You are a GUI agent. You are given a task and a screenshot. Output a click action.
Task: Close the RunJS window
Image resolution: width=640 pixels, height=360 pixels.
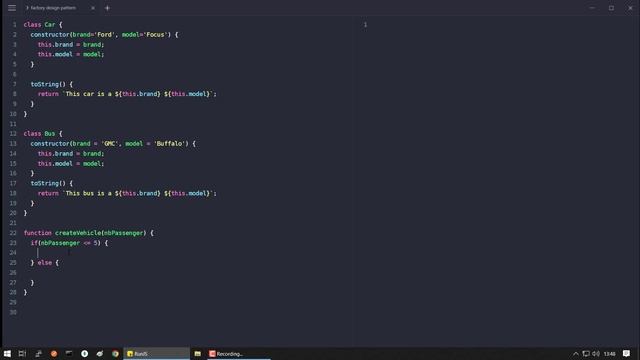[630, 8]
